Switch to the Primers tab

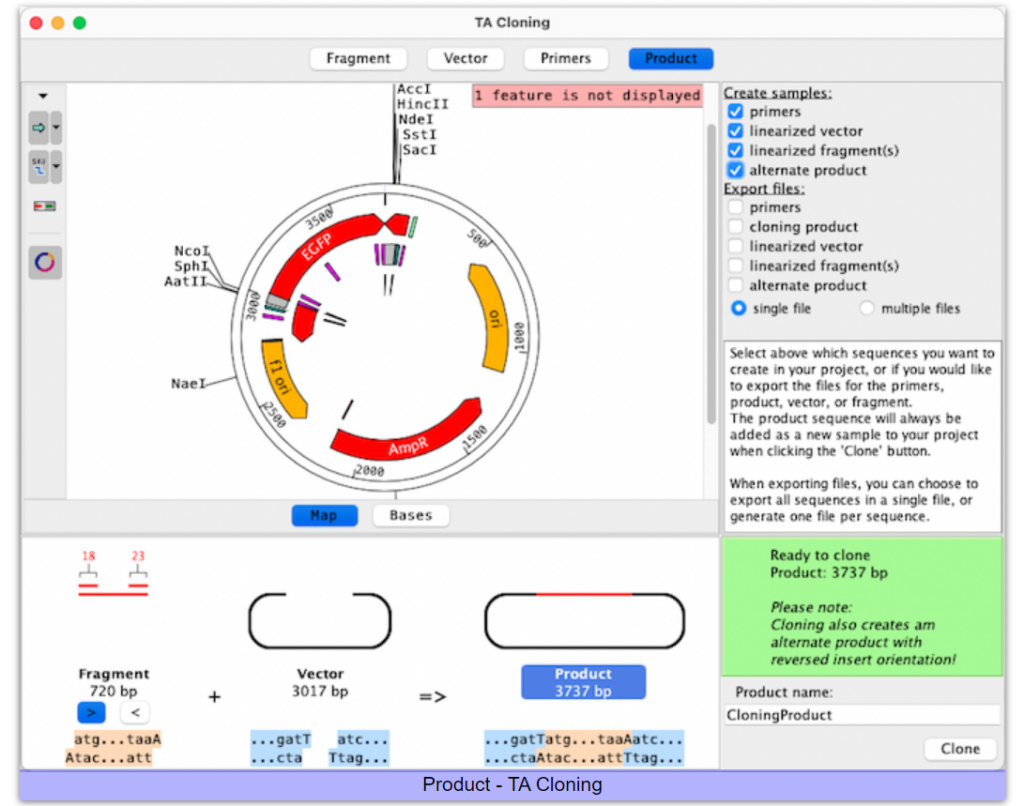[565, 59]
